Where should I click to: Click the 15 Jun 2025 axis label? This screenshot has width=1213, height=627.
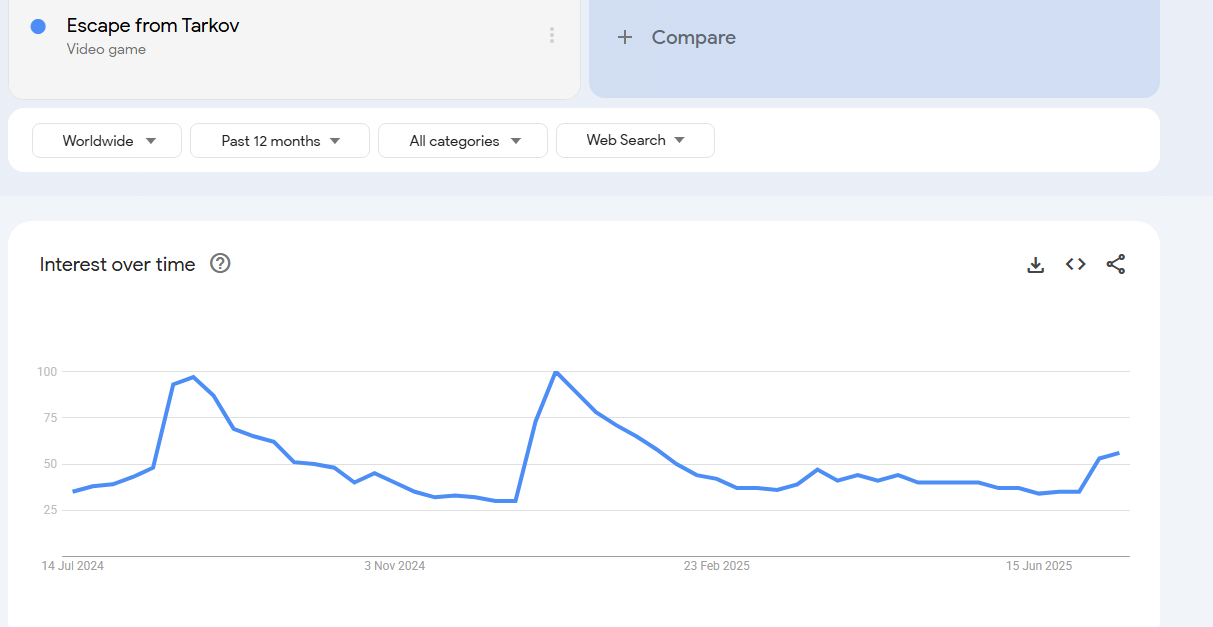click(1039, 566)
